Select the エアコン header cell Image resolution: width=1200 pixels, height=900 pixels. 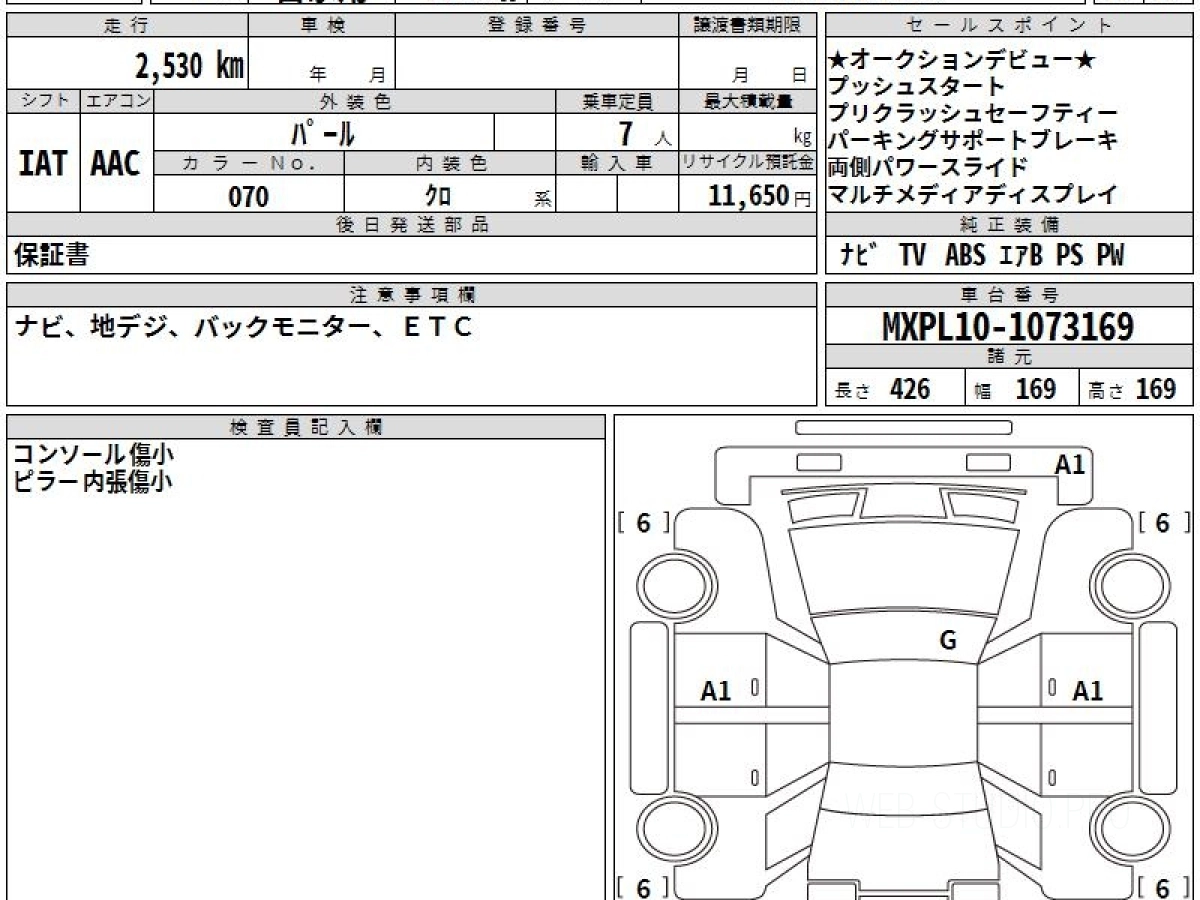pyautogui.click(x=117, y=101)
